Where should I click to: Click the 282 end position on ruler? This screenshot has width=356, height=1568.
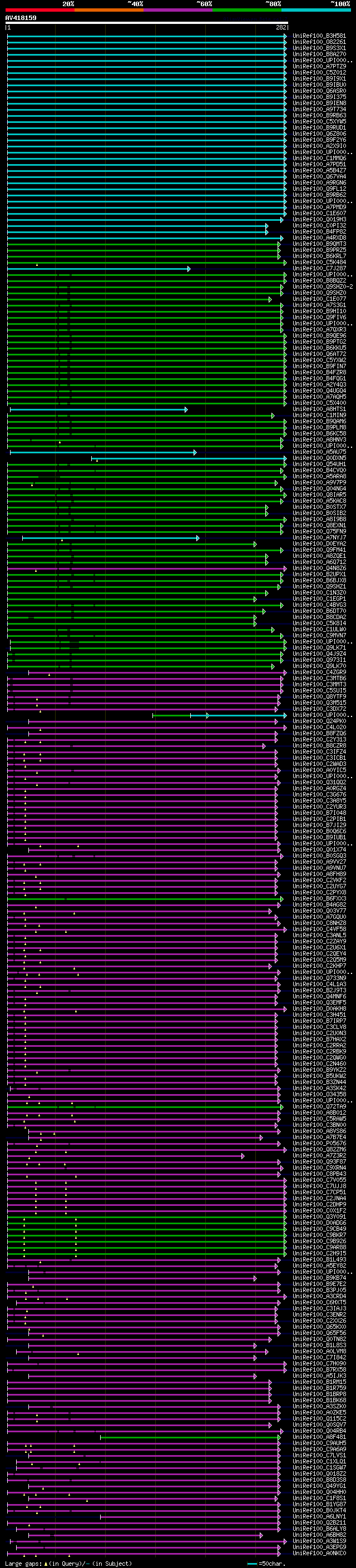[x=281, y=27]
